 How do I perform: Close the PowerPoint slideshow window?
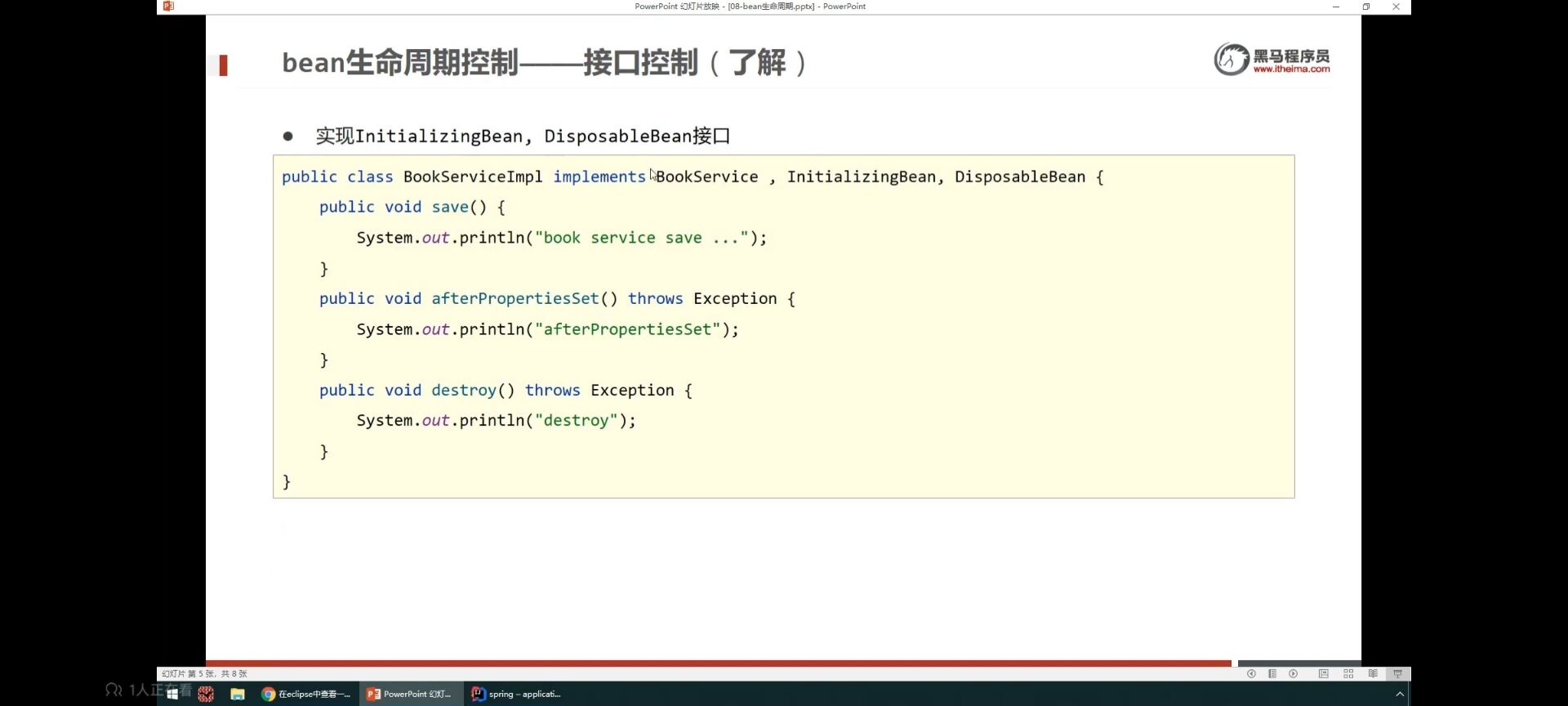pos(1396,7)
